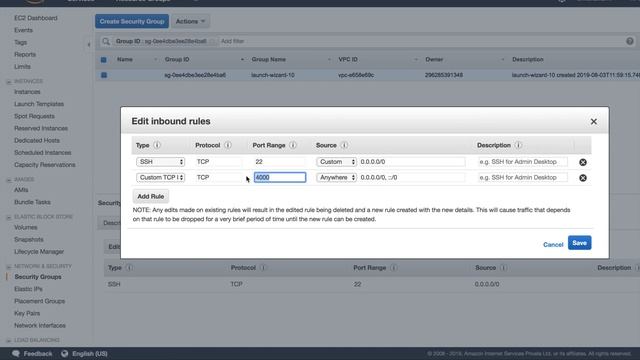The image size is (640, 360).
Task: Collapse the Images sidebar section
Action: click(x=9, y=180)
